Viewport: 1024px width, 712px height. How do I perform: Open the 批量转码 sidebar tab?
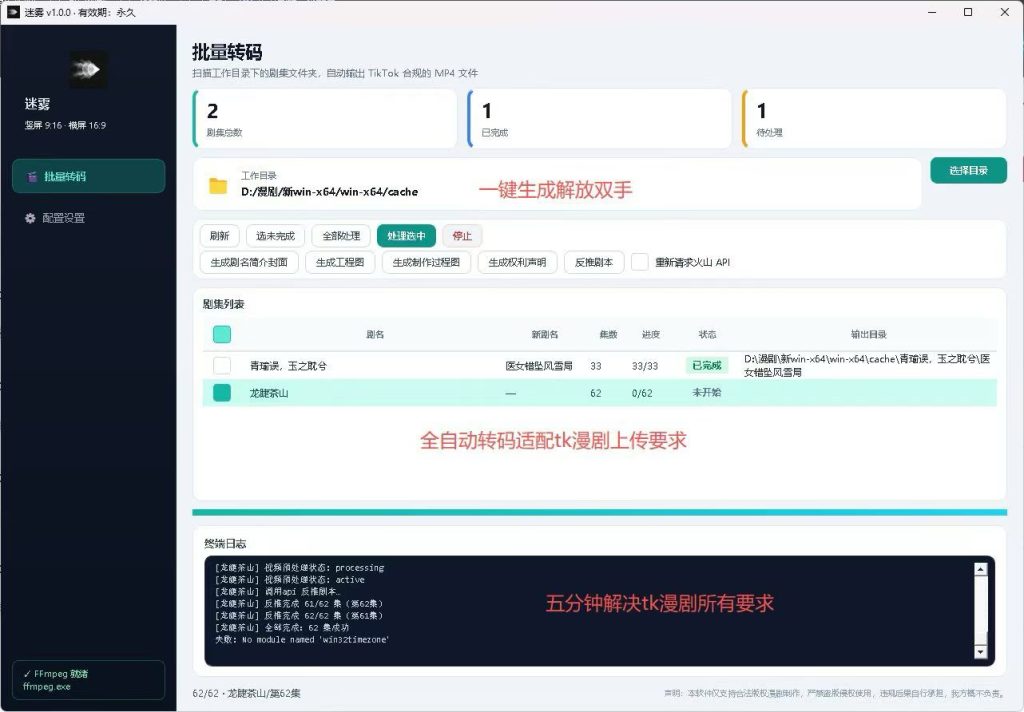coord(89,176)
